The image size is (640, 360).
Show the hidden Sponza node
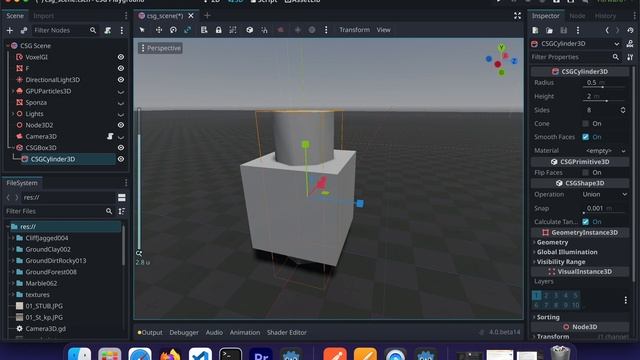(121, 103)
